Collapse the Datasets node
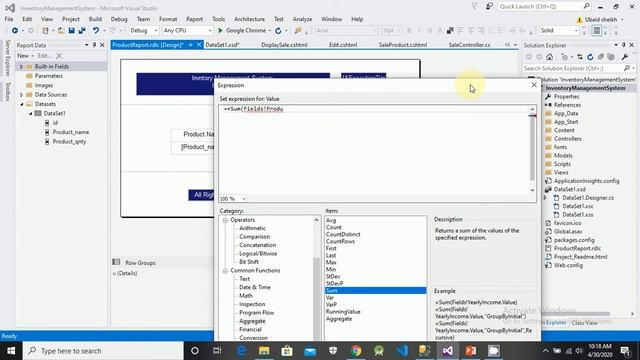This screenshot has height=360, width=640. coord(22,104)
